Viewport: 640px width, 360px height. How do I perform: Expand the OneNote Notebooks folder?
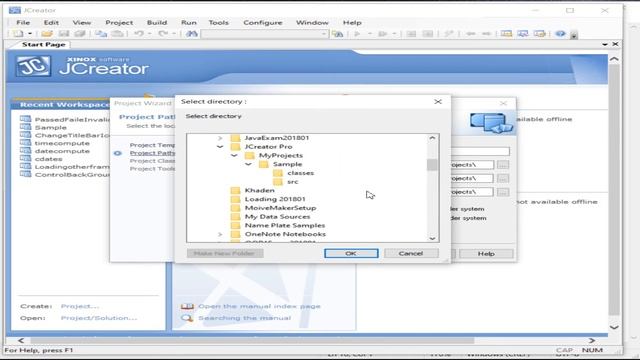click(220, 234)
